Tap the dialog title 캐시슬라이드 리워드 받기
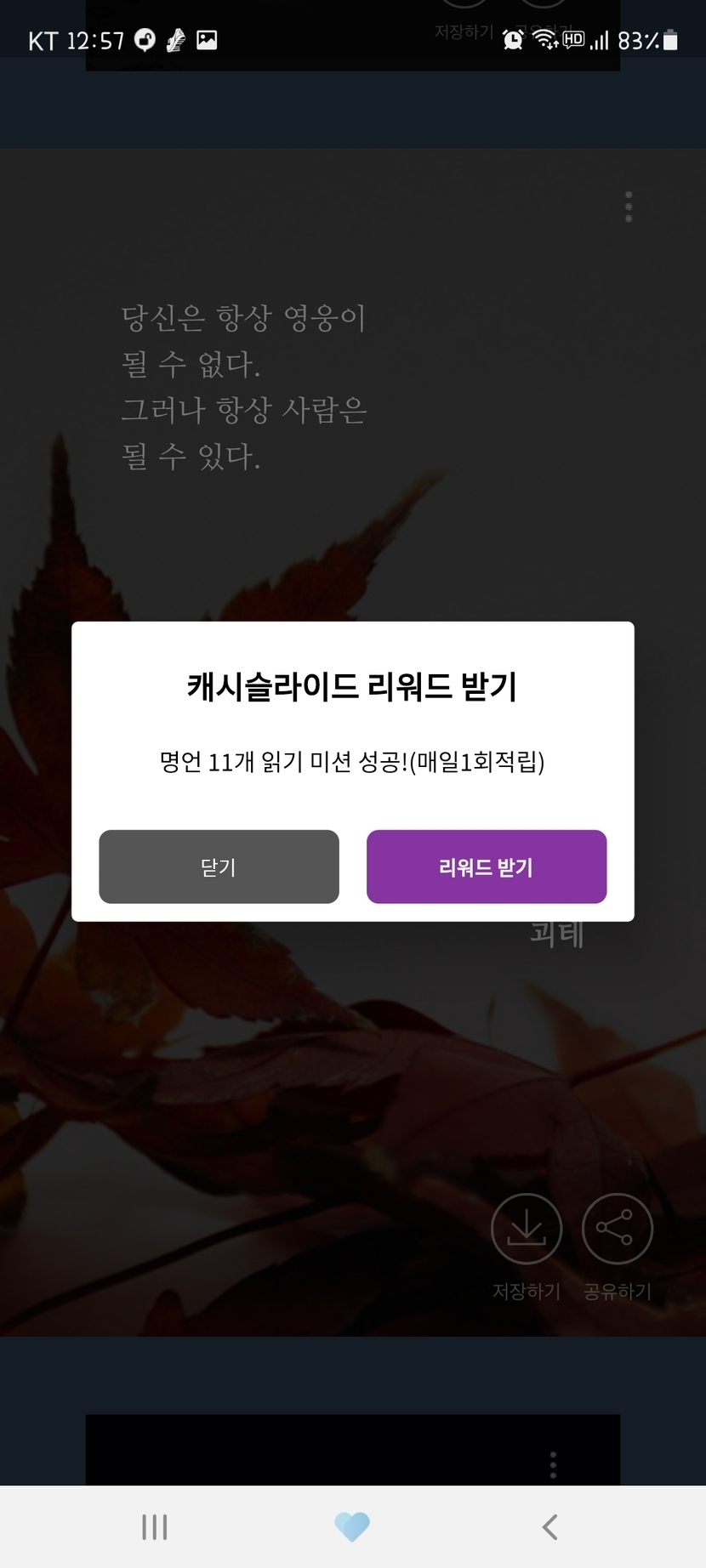 point(352,686)
